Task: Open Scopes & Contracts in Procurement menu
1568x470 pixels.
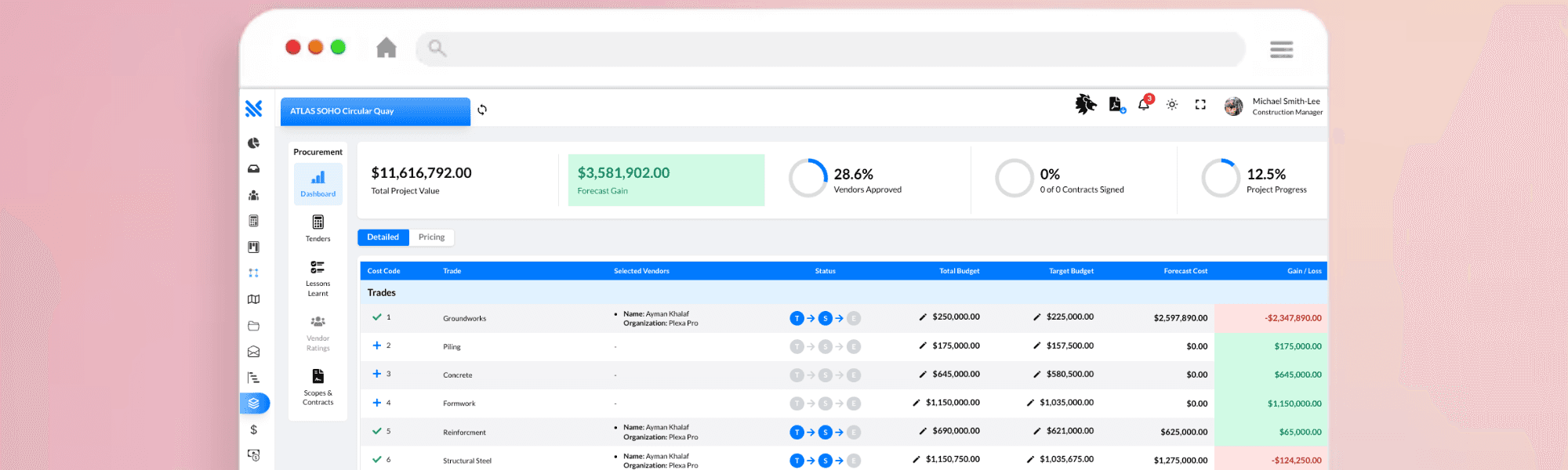Action: pos(318,387)
